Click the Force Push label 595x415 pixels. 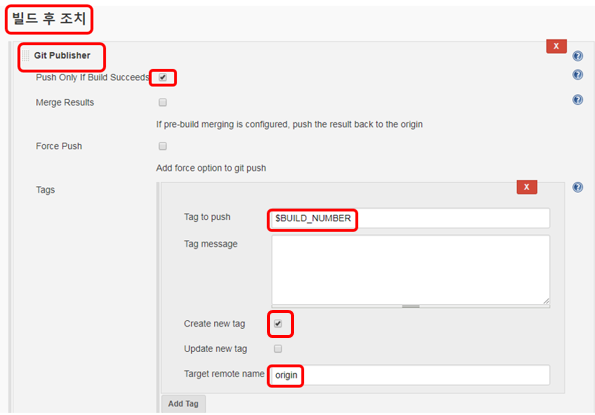59,146
